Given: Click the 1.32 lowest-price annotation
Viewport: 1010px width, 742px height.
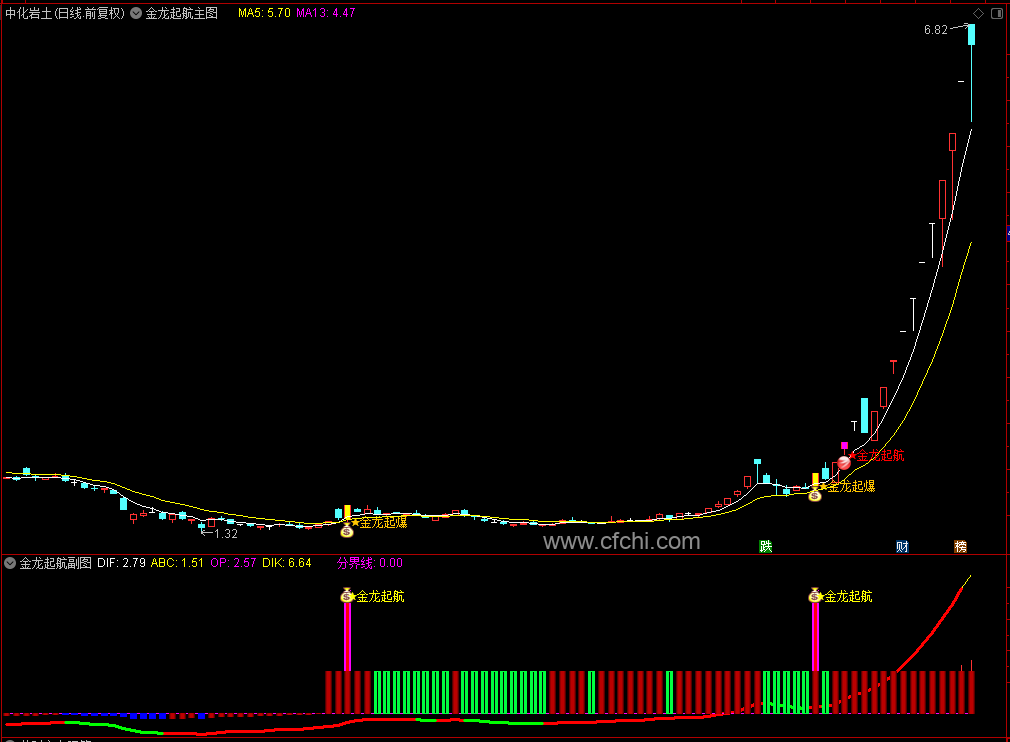Looking at the screenshot, I should (220, 533).
